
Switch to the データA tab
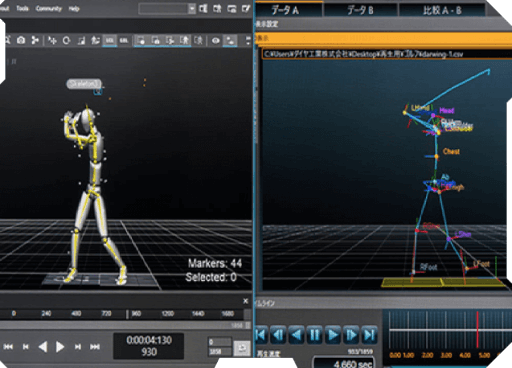(289, 10)
